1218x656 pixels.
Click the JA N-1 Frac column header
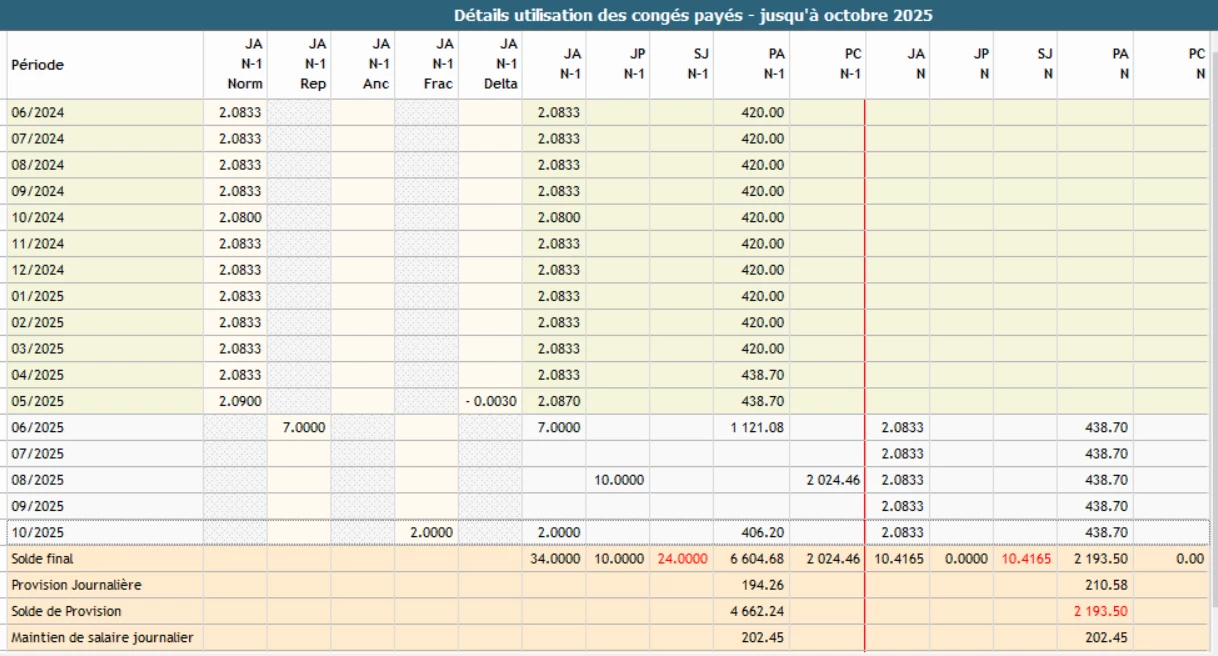[x=427, y=64]
